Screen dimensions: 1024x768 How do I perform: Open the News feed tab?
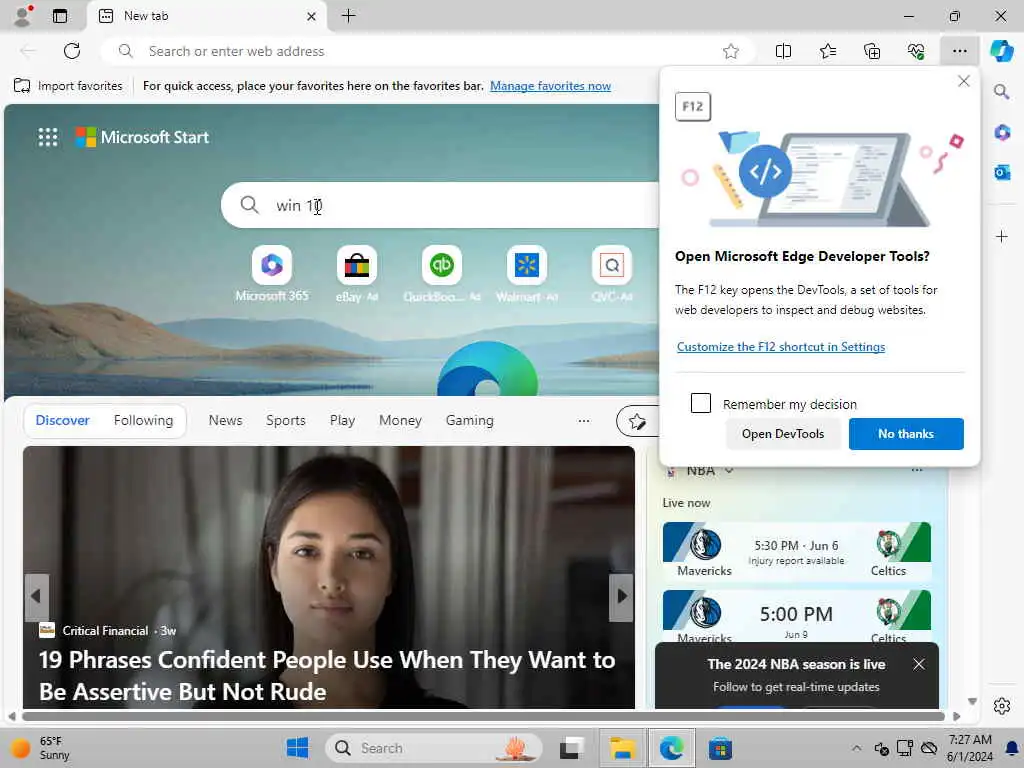[225, 421]
